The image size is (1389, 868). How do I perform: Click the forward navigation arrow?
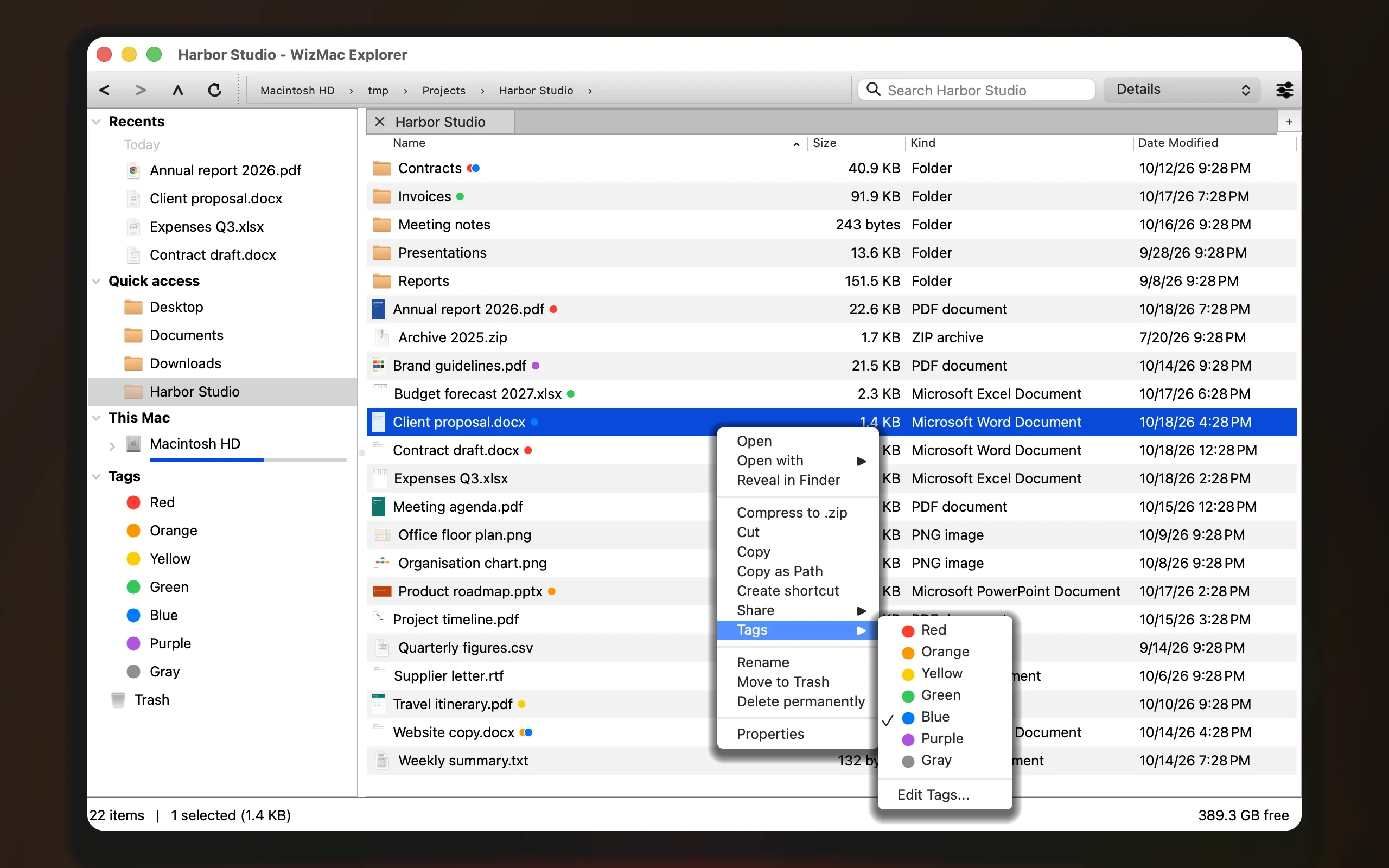tap(141, 90)
